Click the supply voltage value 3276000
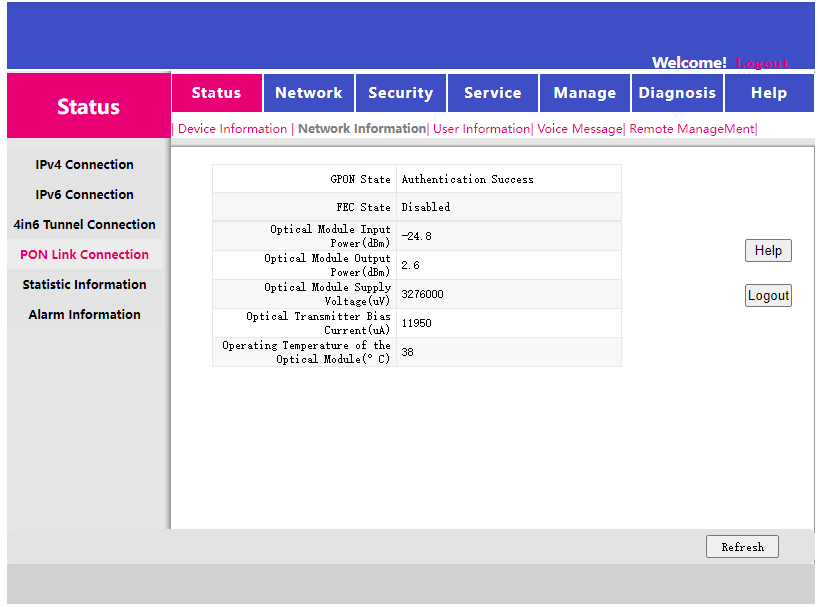 point(422,294)
